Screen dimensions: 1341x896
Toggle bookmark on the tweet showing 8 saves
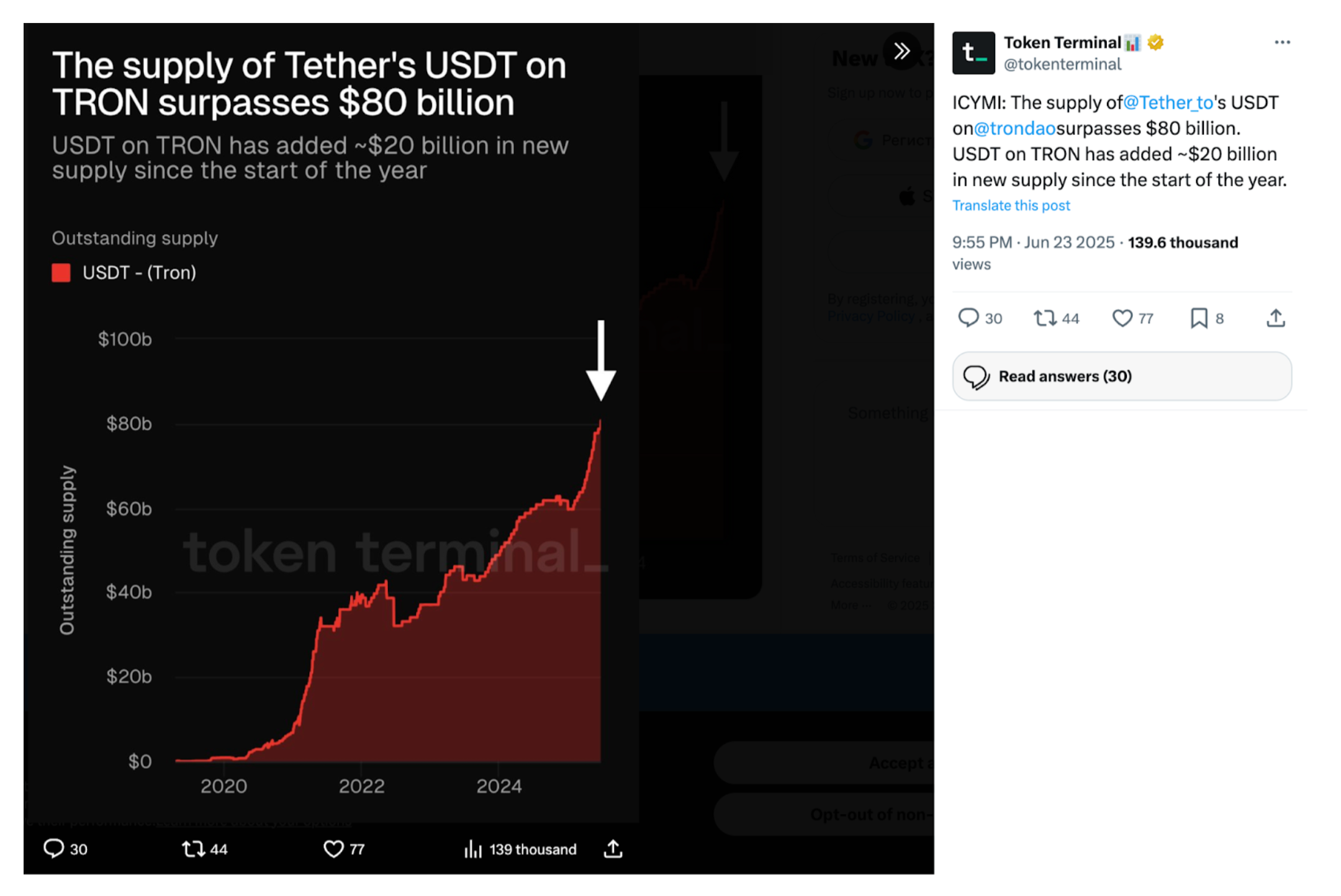click(1199, 318)
